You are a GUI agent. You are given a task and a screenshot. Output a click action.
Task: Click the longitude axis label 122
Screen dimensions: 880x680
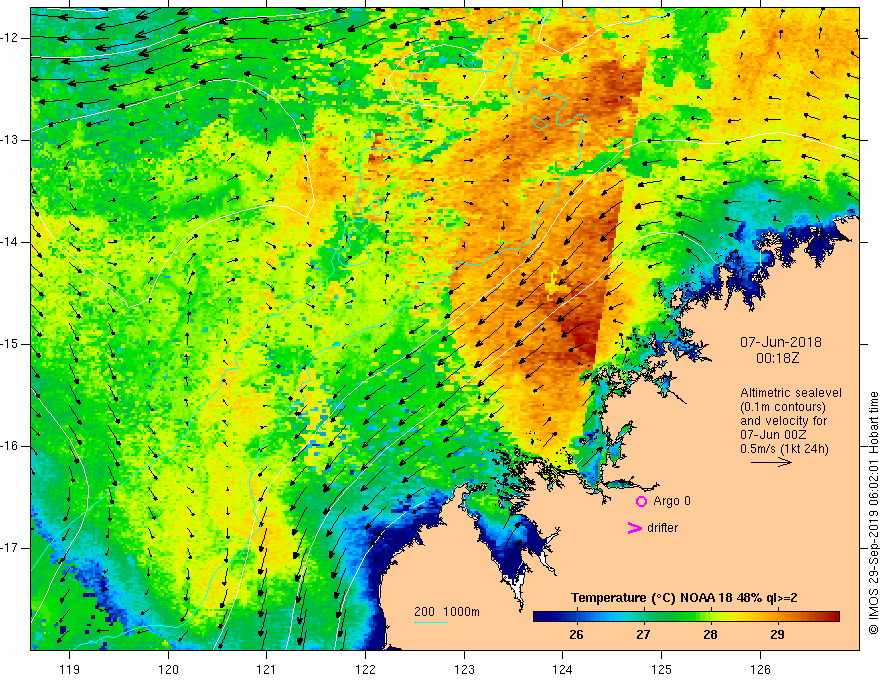pyautogui.click(x=365, y=669)
